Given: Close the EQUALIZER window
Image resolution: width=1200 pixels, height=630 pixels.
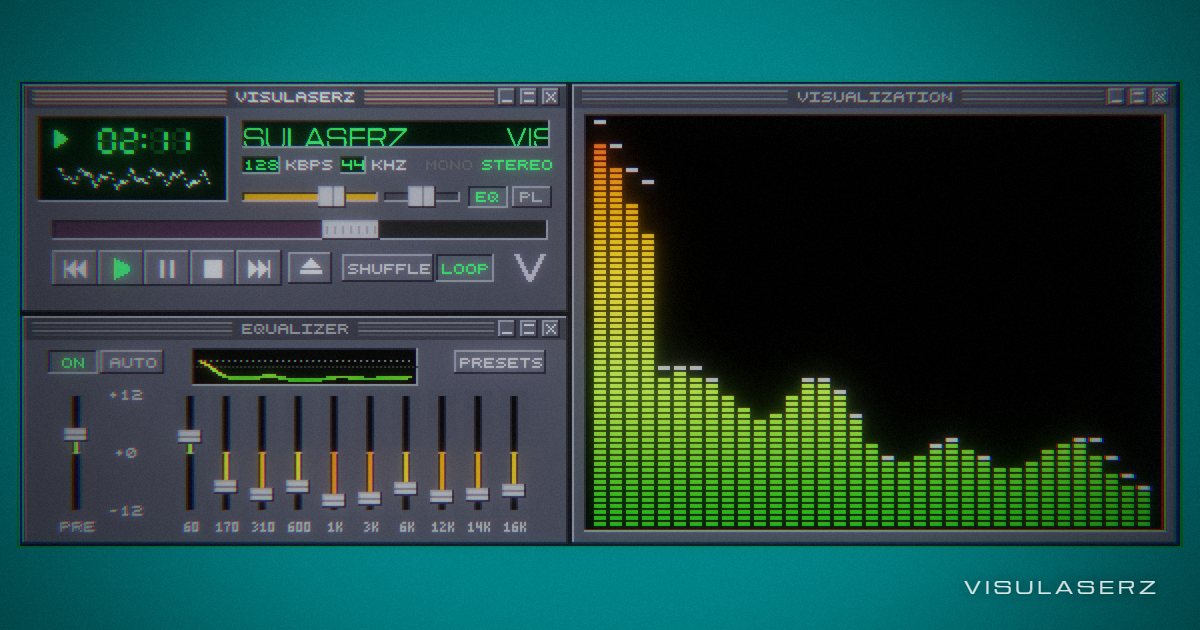Looking at the screenshot, I should click(x=550, y=327).
